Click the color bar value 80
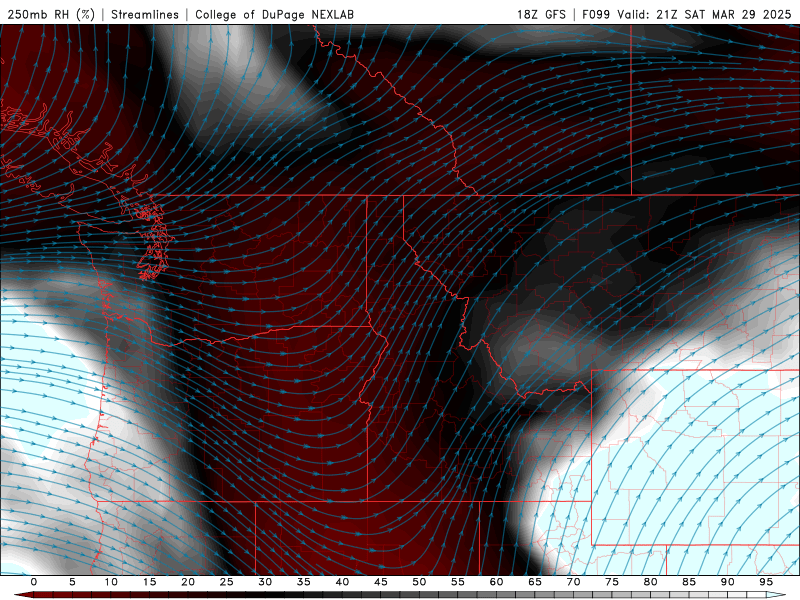800x600 pixels. point(651,582)
